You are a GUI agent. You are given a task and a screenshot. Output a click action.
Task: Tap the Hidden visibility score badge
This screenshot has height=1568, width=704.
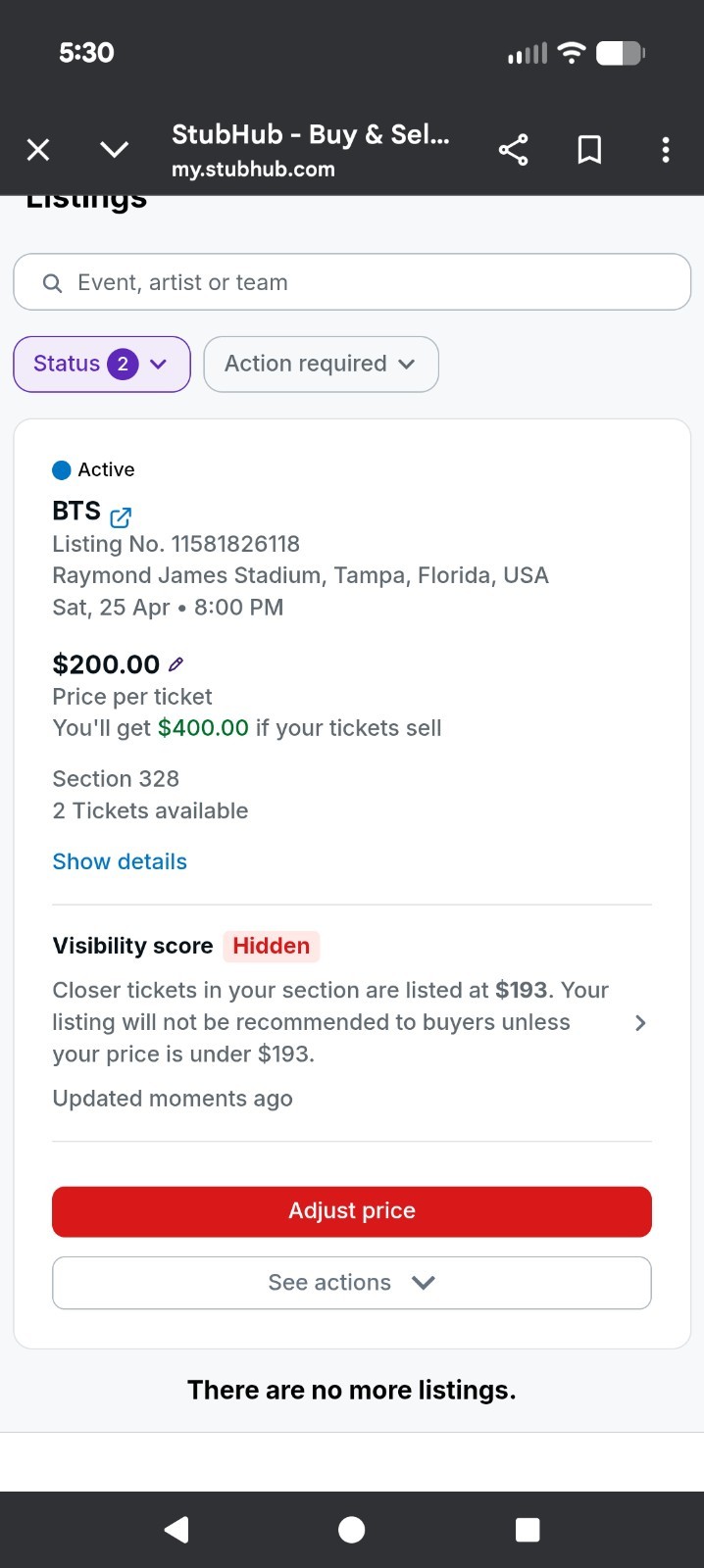tap(272, 946)
